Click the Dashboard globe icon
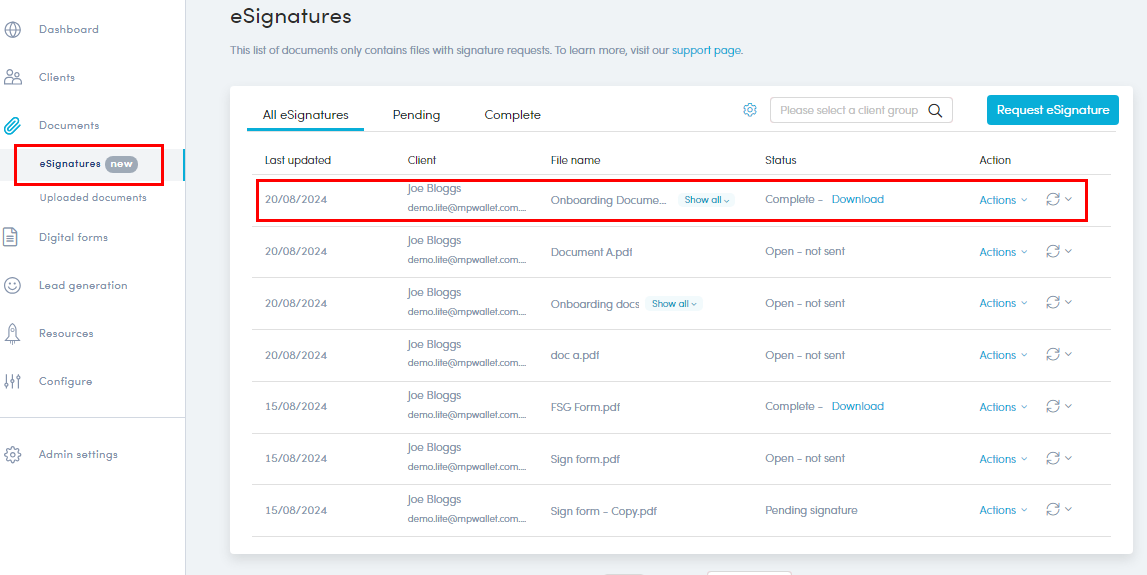Screen dimensions: 1147x575 (13, 29)
